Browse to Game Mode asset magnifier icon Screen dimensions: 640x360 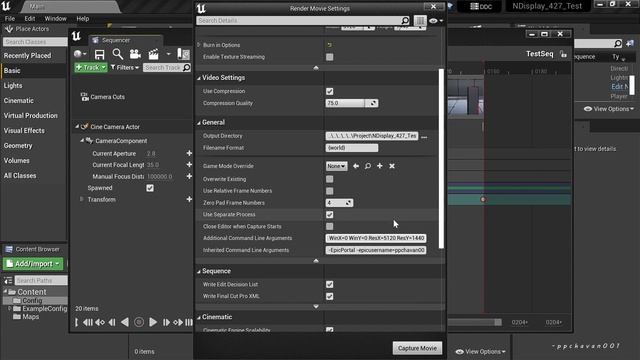click(368, 166)
